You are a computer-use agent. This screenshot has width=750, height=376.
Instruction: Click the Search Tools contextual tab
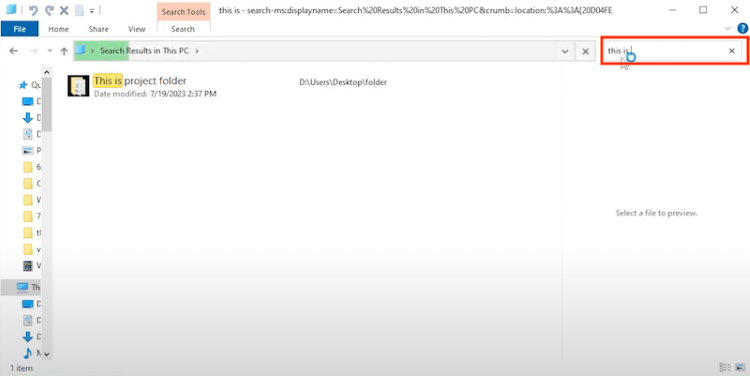184,12
